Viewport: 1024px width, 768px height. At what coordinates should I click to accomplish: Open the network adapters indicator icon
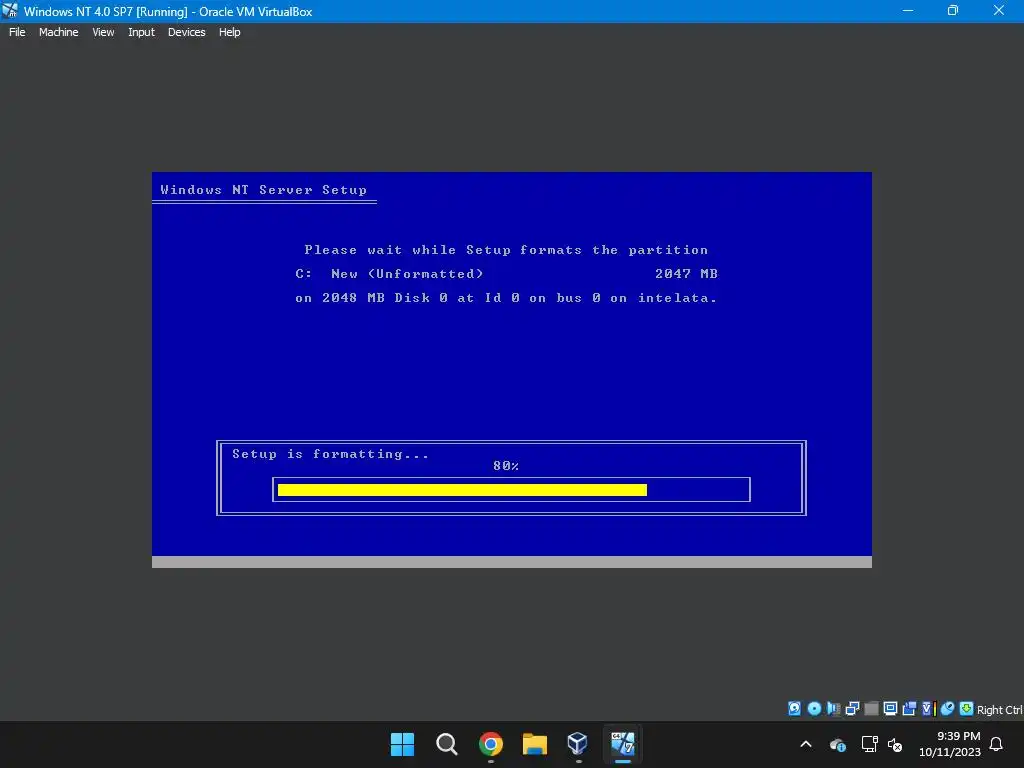[x=852, y=709]
